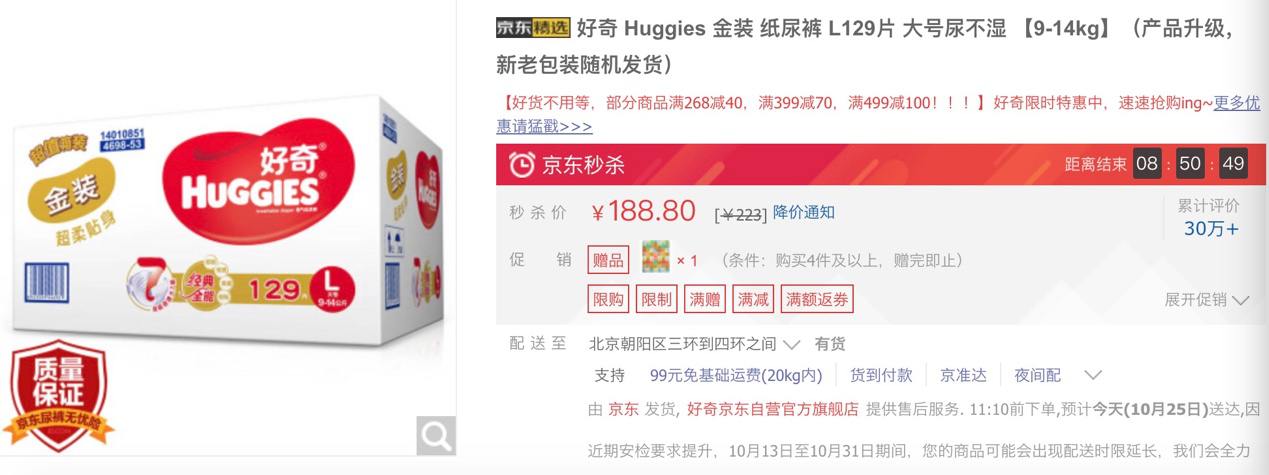Open the gift item thumbnail next to 赠品
This screenshot has height=475, width=1269.
click(x=655, y=260)
